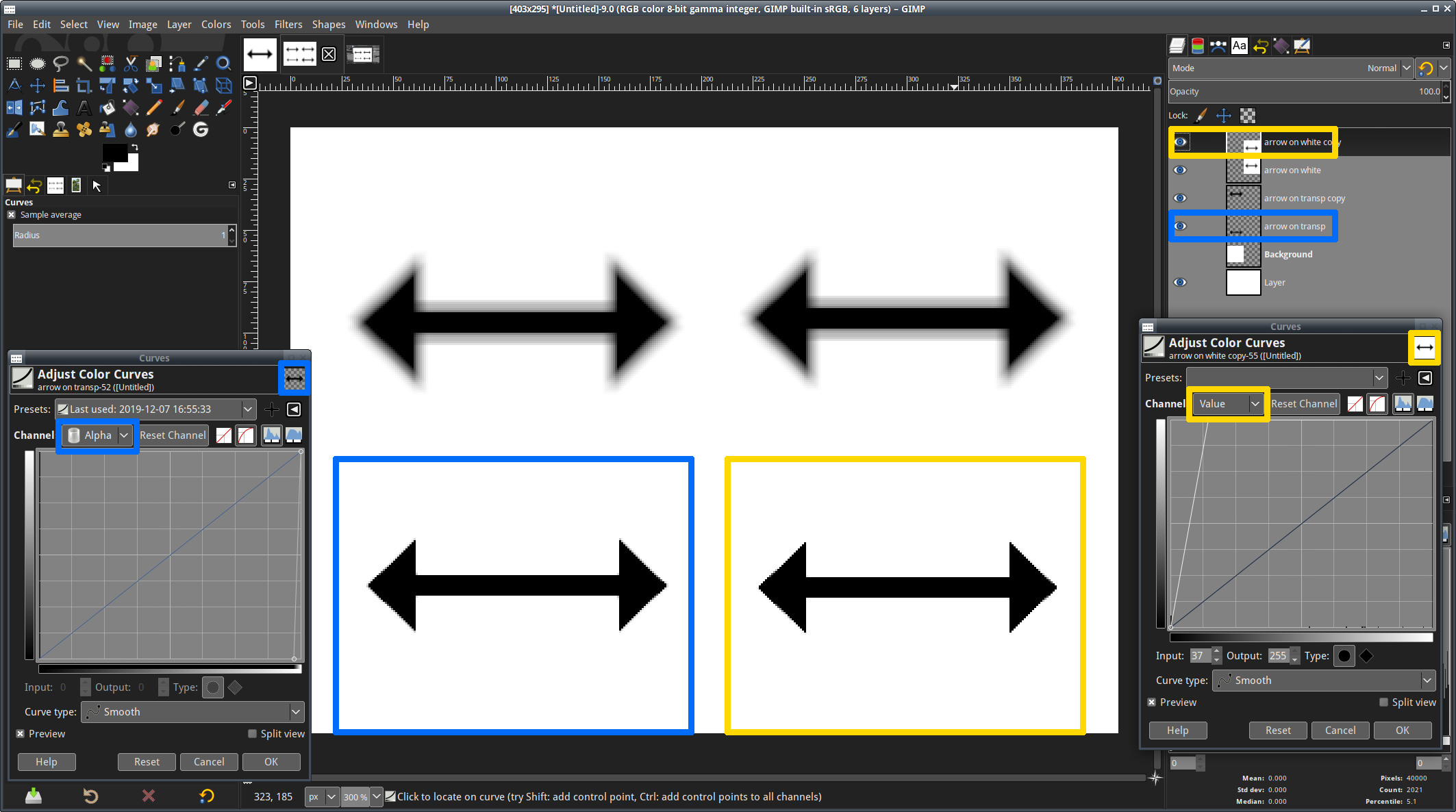The height and width of the screenshot is (812, 1456).
Task: Select the Fuzzy Select magic wand tool
Action: pyautogui.click(x=84, y=64)
